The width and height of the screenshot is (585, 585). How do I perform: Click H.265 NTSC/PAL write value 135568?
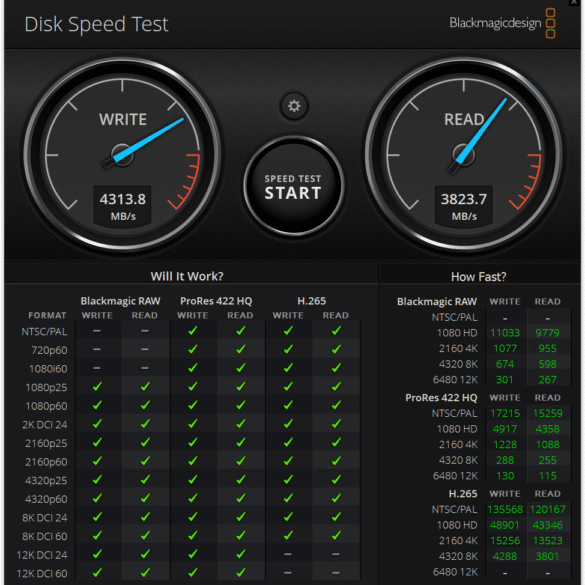pyautogui.click(x=505, y=509)
